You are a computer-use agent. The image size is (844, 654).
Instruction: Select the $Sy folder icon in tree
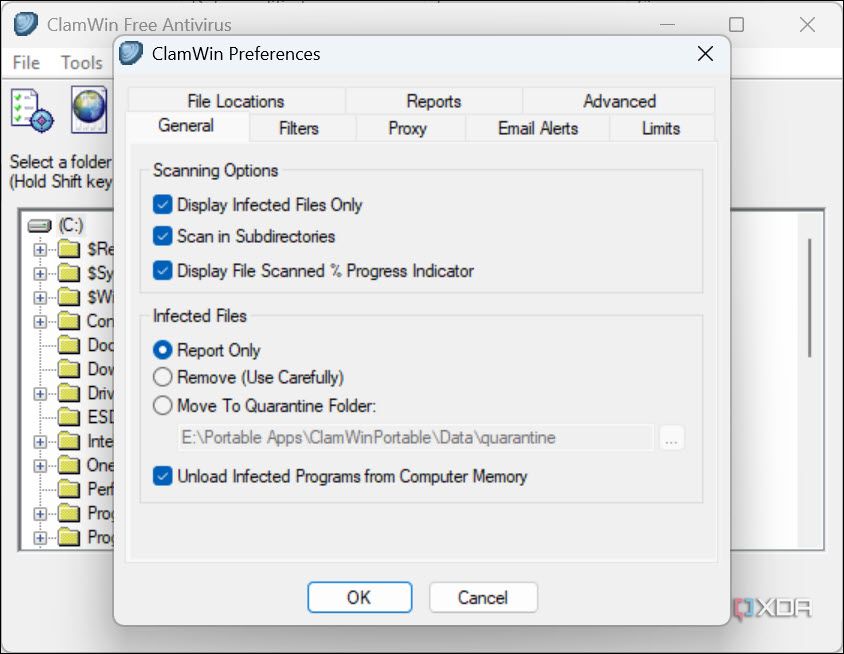pos(69,273)
